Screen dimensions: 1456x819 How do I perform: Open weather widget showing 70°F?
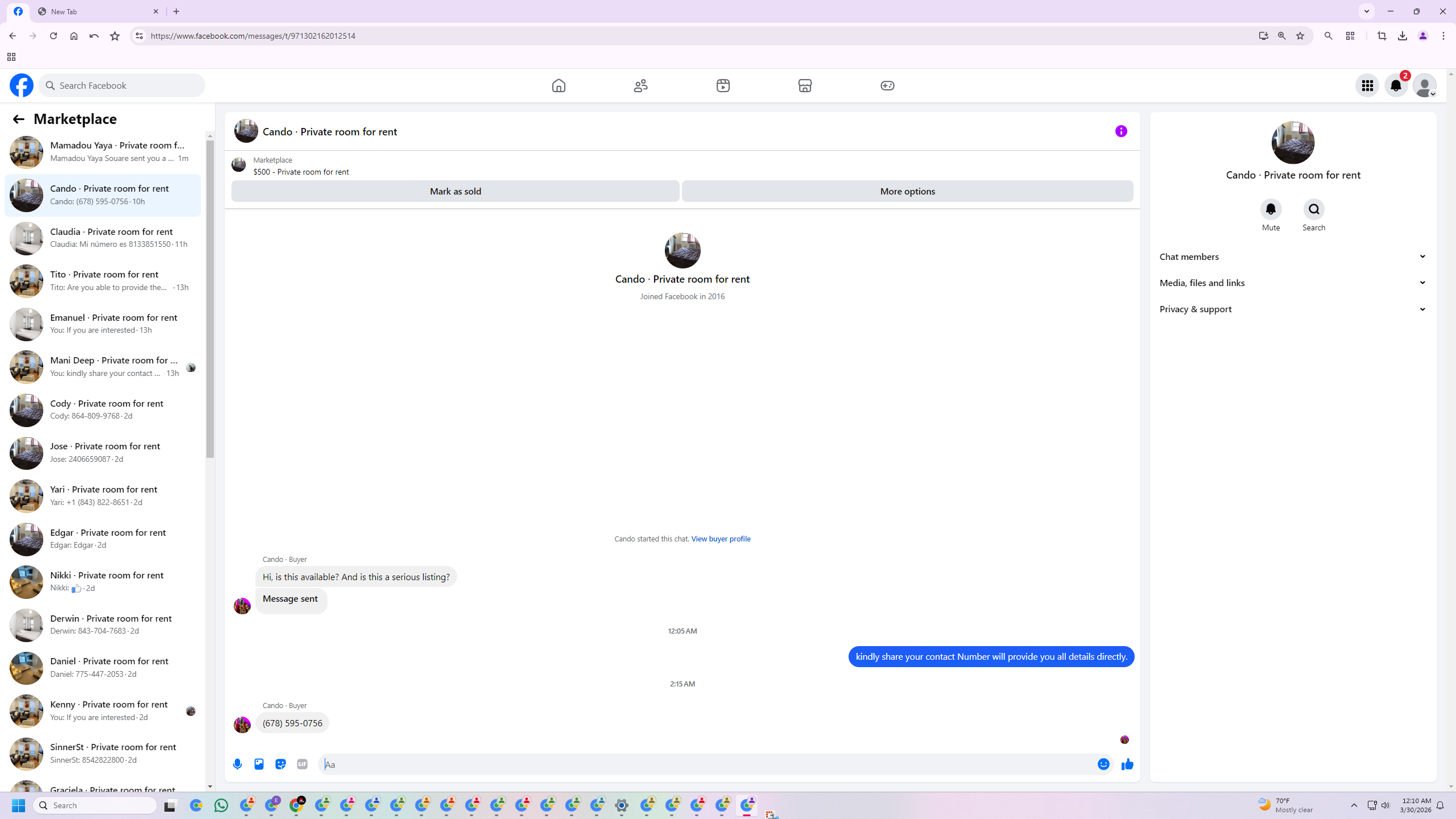(1287, 805)
